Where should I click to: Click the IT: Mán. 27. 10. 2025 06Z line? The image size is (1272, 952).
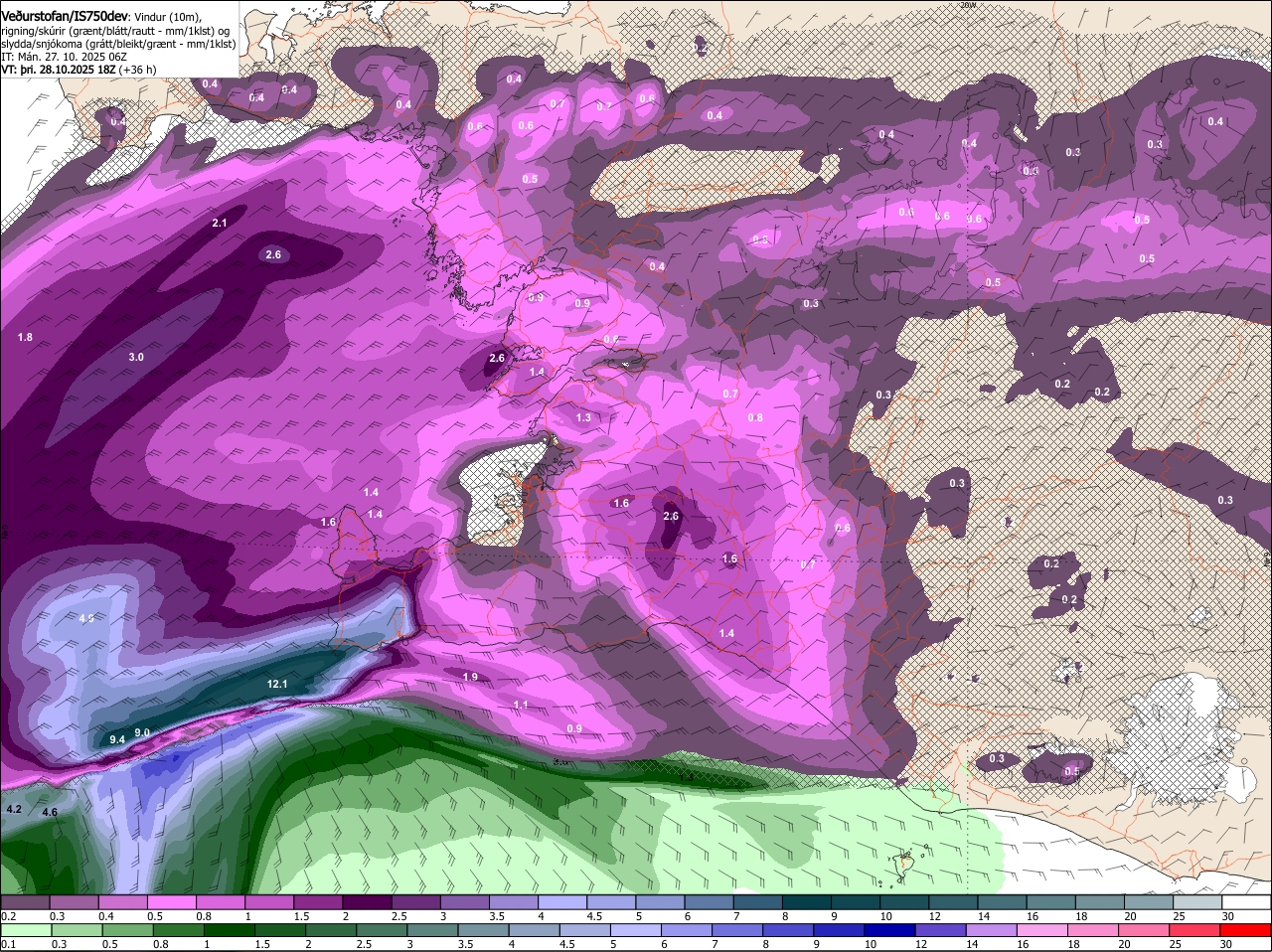(x=65, y=57)
